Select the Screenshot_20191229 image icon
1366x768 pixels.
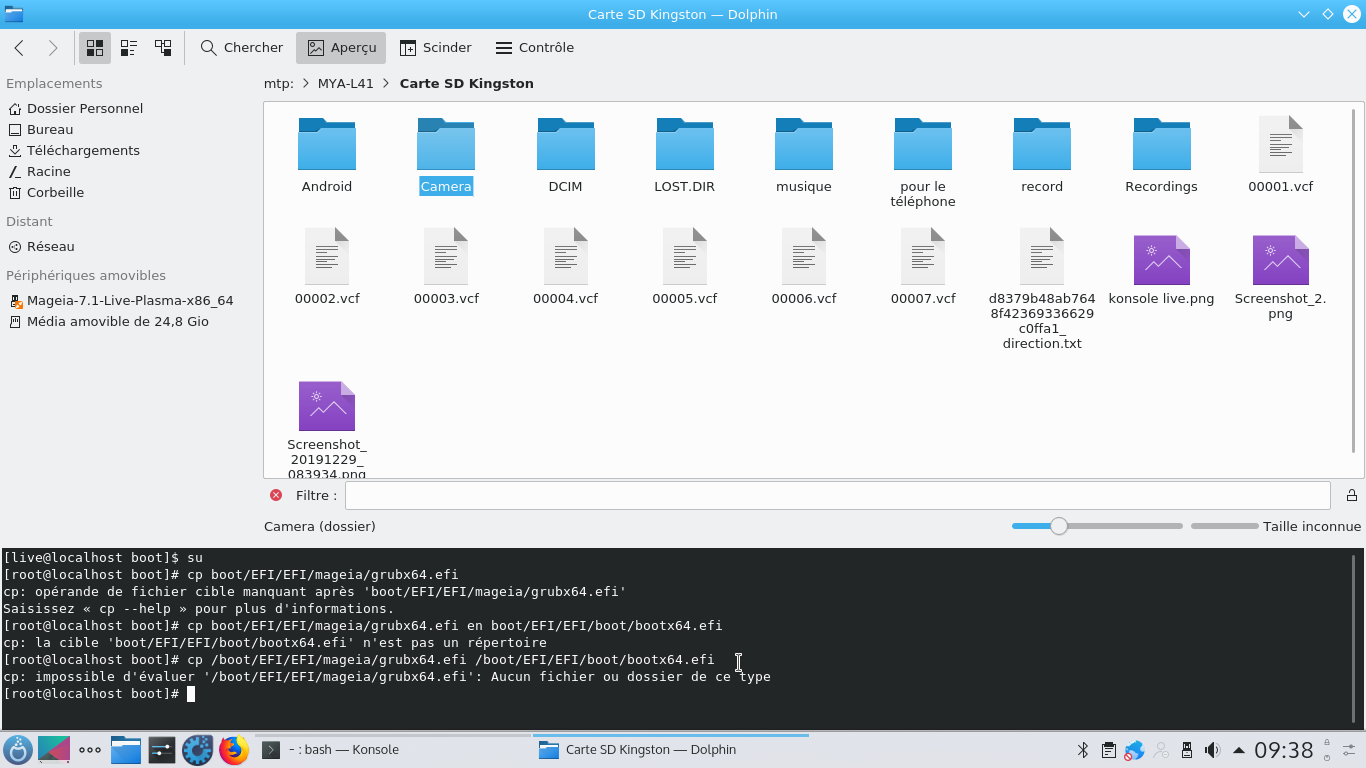click(327, 406)
